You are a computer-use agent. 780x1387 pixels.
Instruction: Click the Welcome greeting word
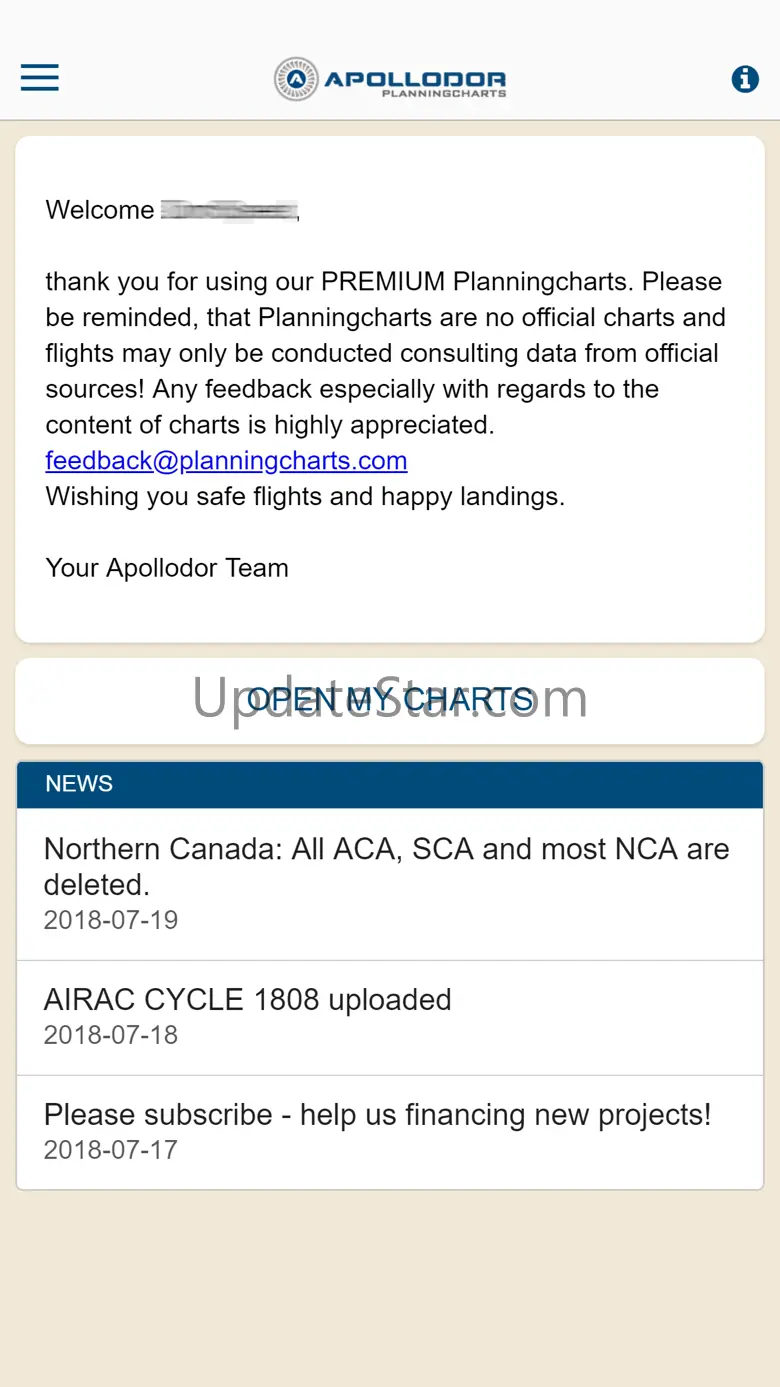click(100, 210)
